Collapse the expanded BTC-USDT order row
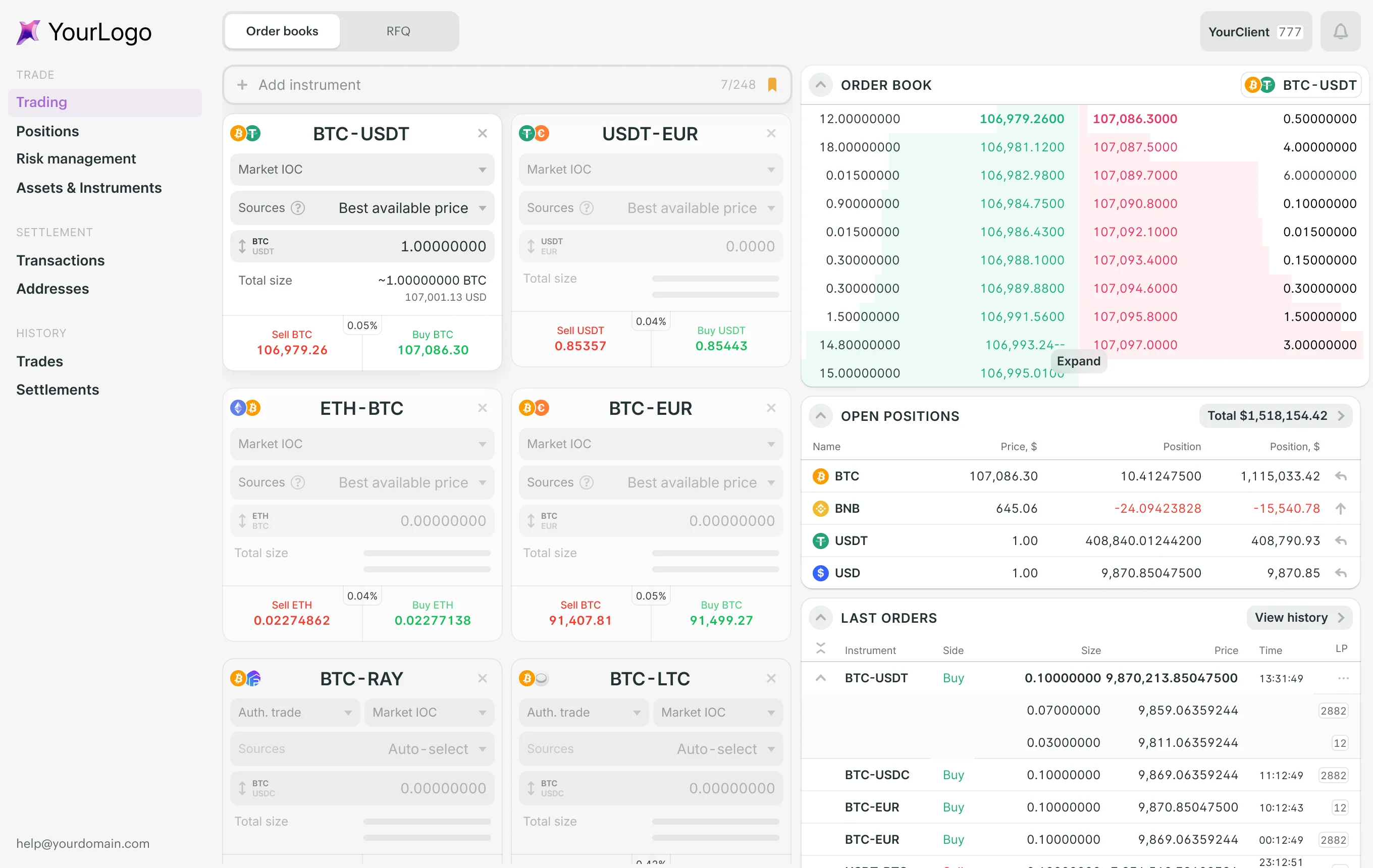Screen dimensions: 1373x868 820,678
